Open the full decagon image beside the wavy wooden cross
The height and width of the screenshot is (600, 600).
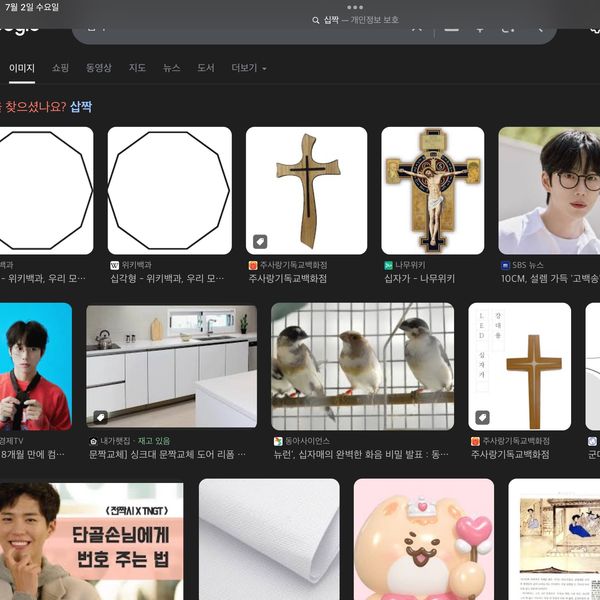[170, 191]
